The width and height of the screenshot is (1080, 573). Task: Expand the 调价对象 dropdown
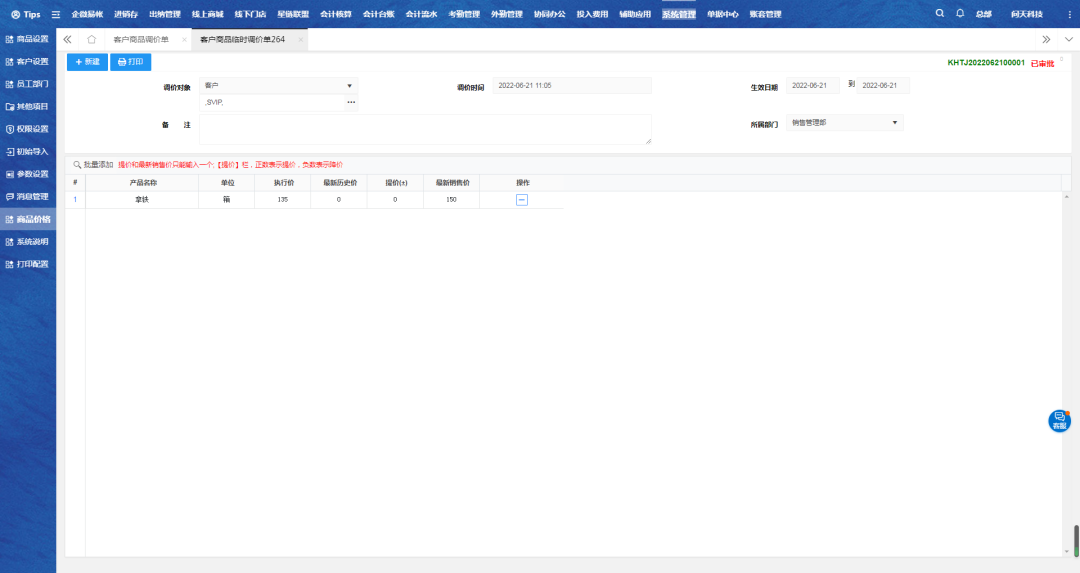(349, 86)
